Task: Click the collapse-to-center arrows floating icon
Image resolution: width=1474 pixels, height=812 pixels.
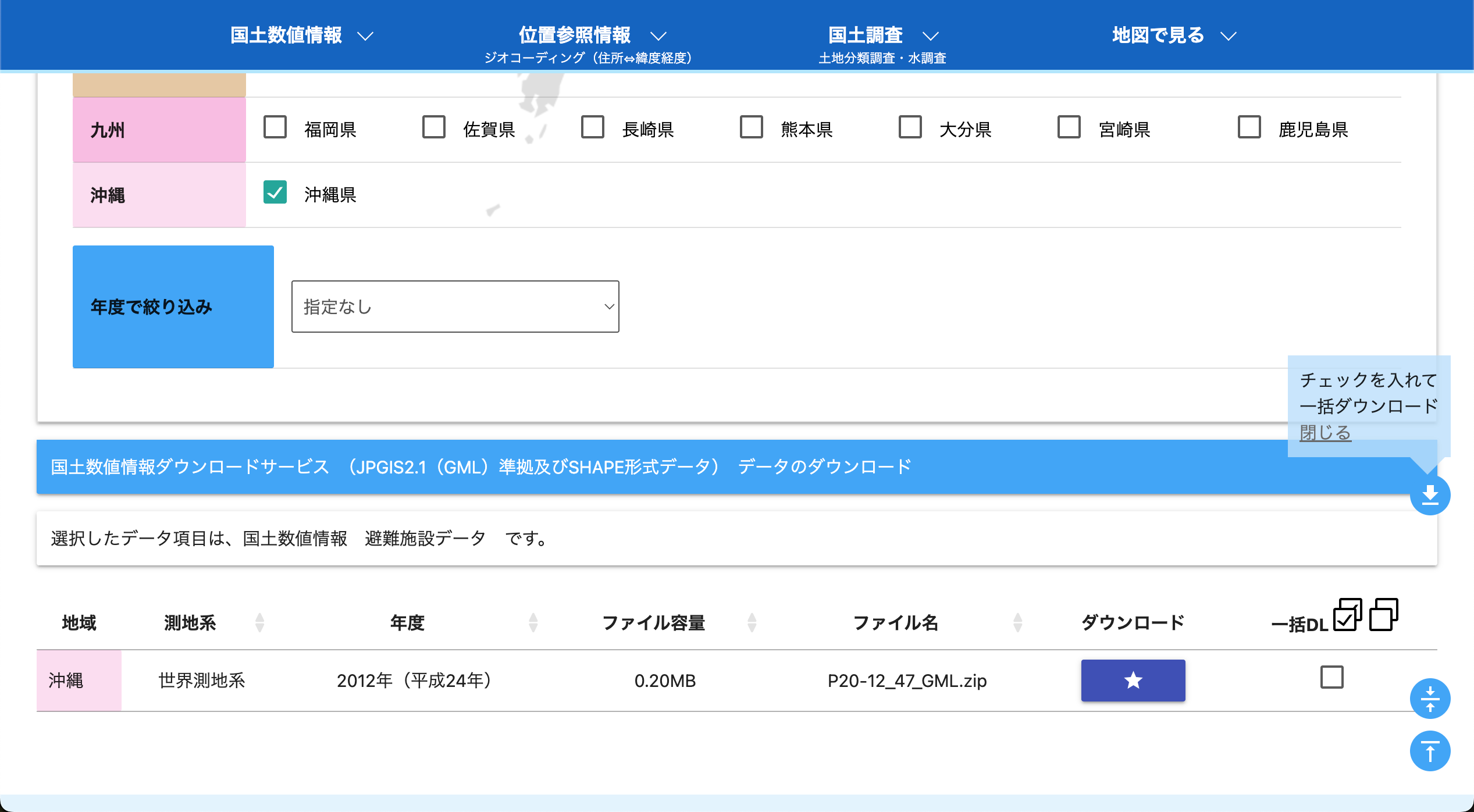Action: [x=1430, y=699]
